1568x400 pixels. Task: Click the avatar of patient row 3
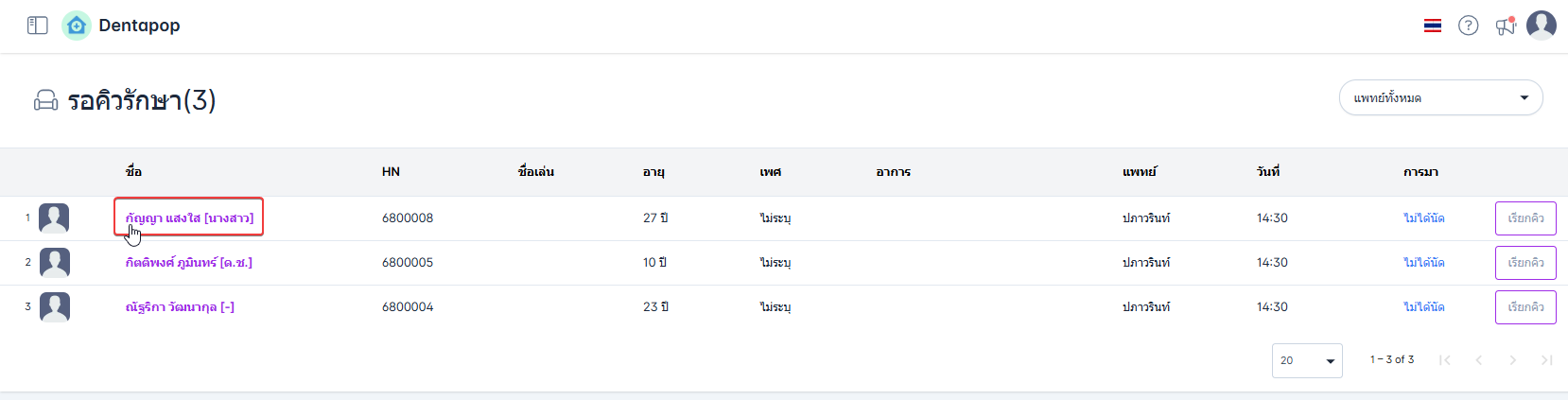point(54,307)
